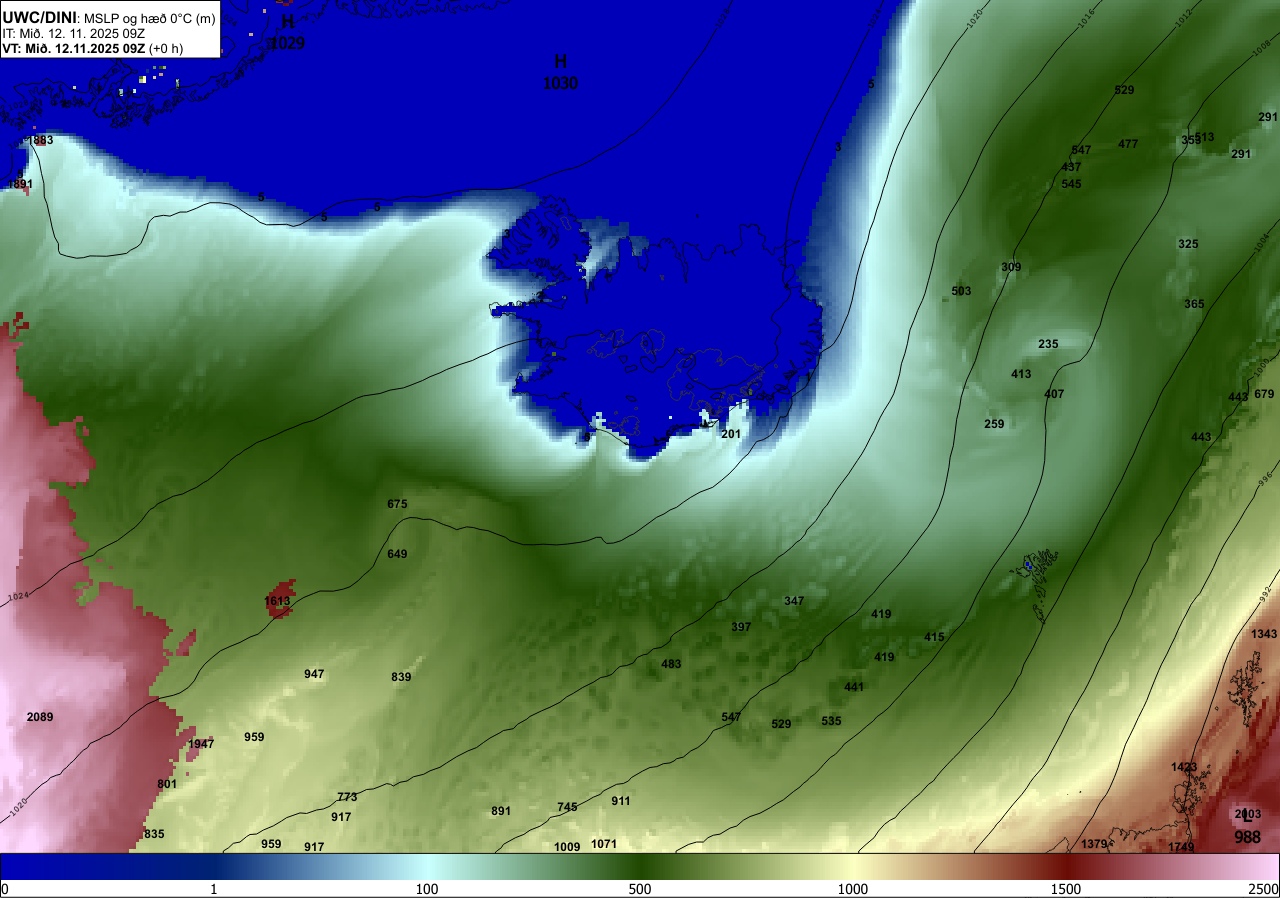Image resolution: width=1280 pixels, height=898 pixels.
Task: Click the UWC/DINI title text
Action: 40,17
